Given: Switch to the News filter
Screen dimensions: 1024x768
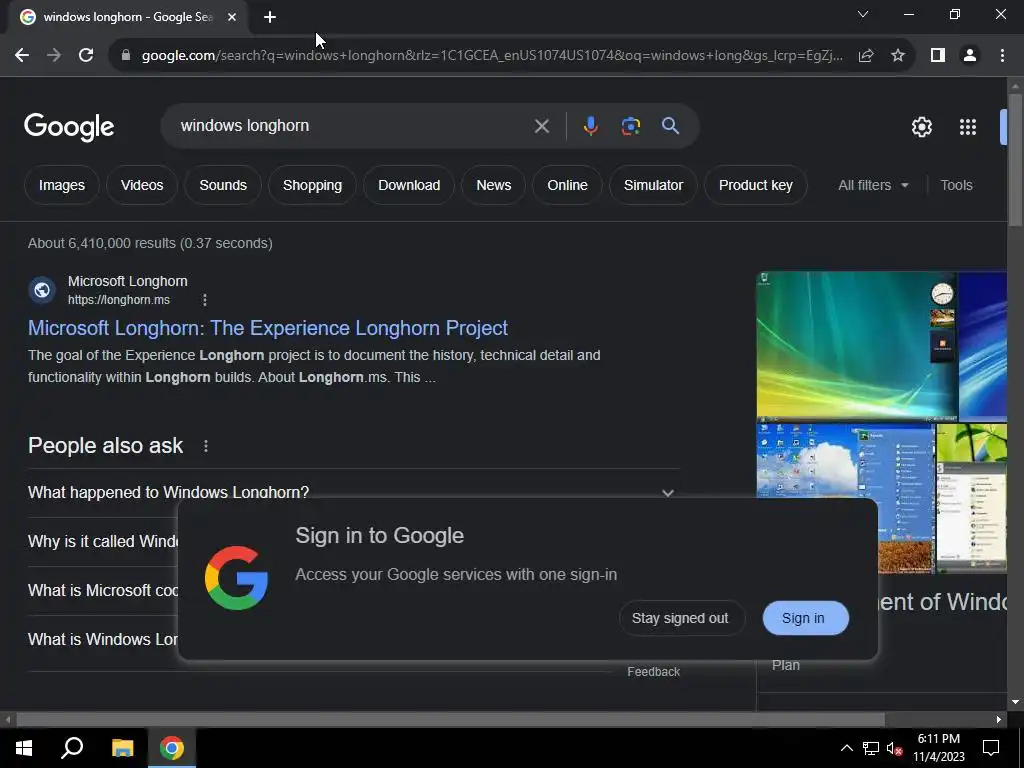Looking at the screenshot, I should [x=494, y=185].
